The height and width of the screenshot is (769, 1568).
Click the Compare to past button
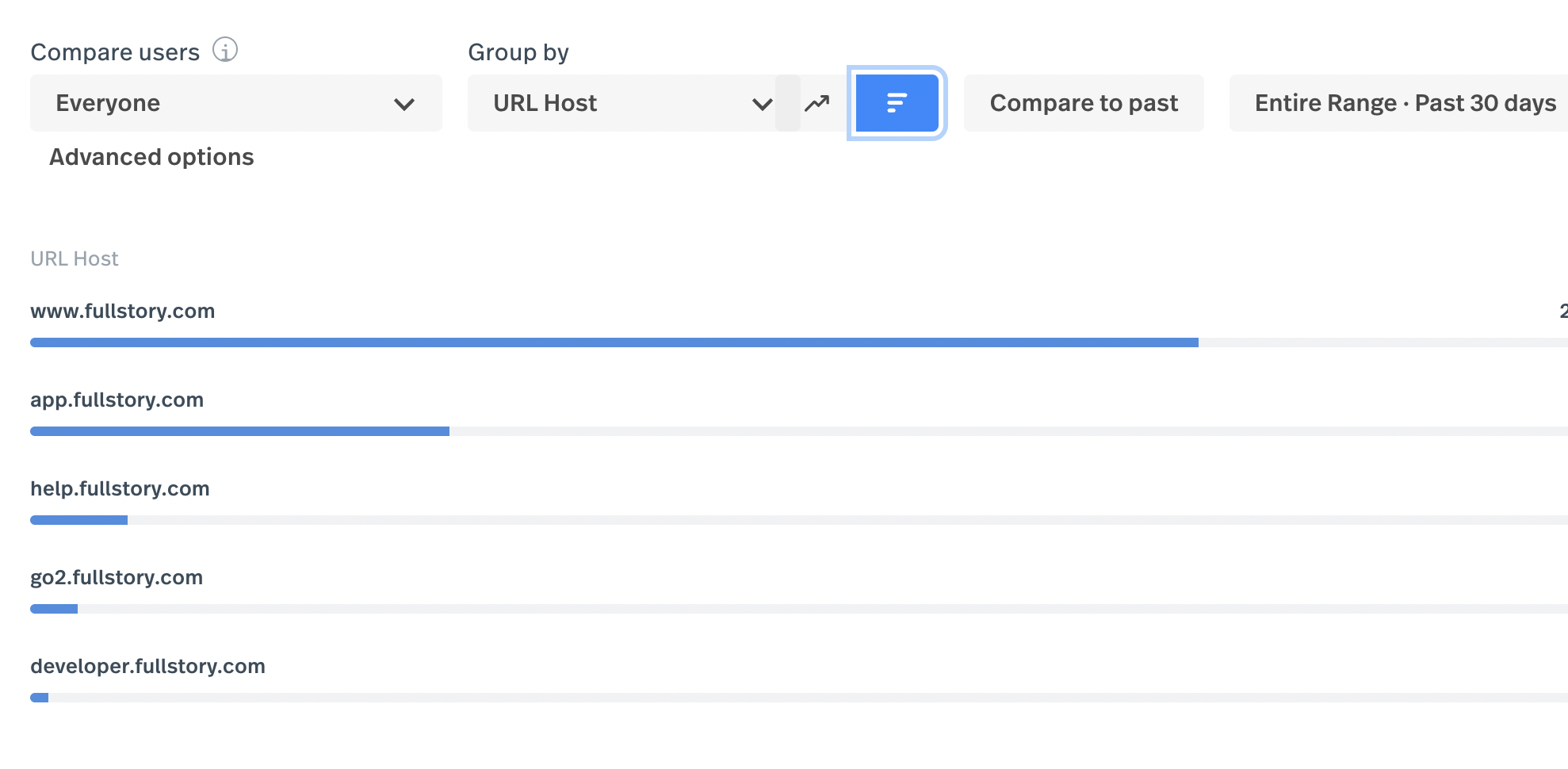1083,103
